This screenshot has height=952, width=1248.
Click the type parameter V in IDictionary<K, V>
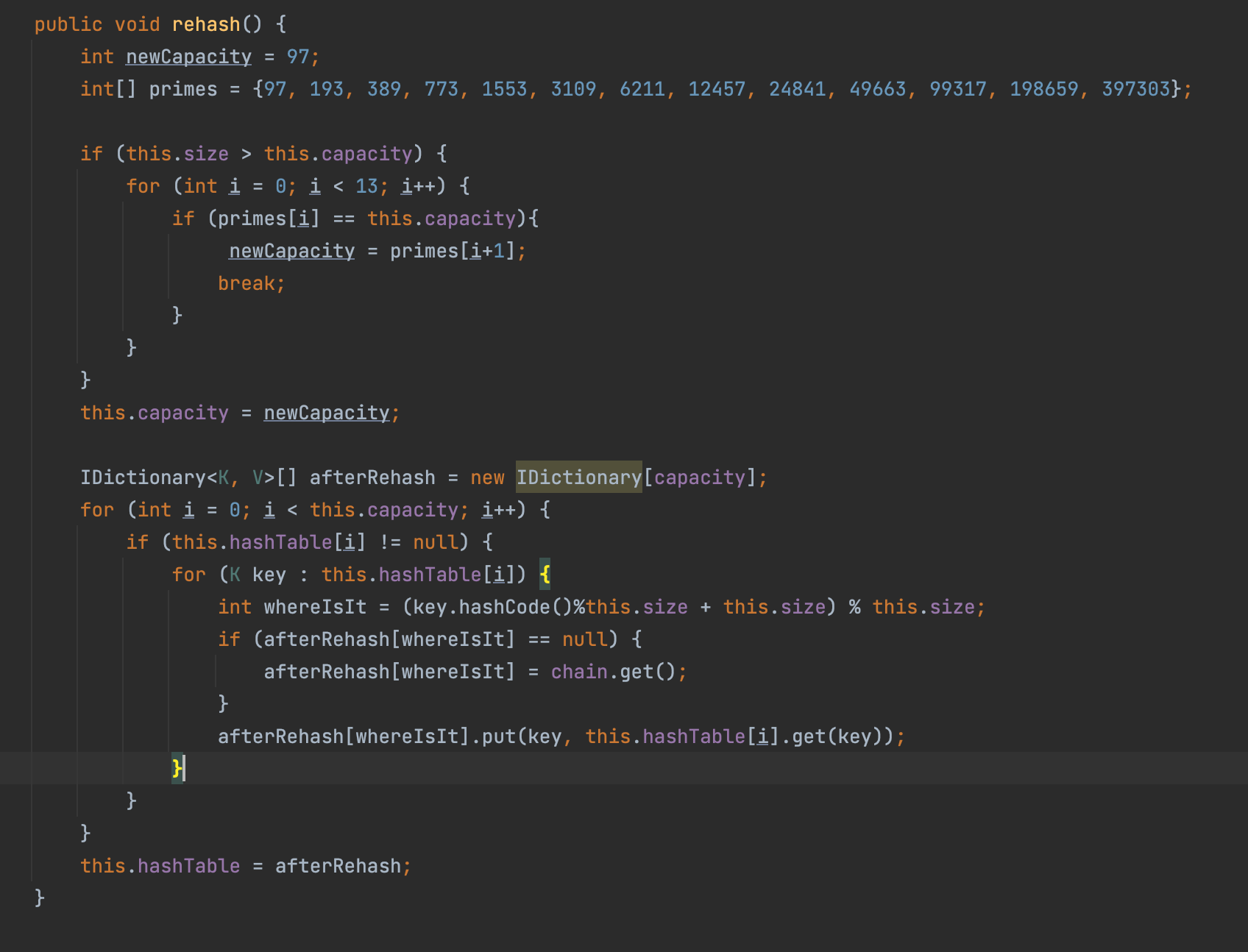pos(258,477)
